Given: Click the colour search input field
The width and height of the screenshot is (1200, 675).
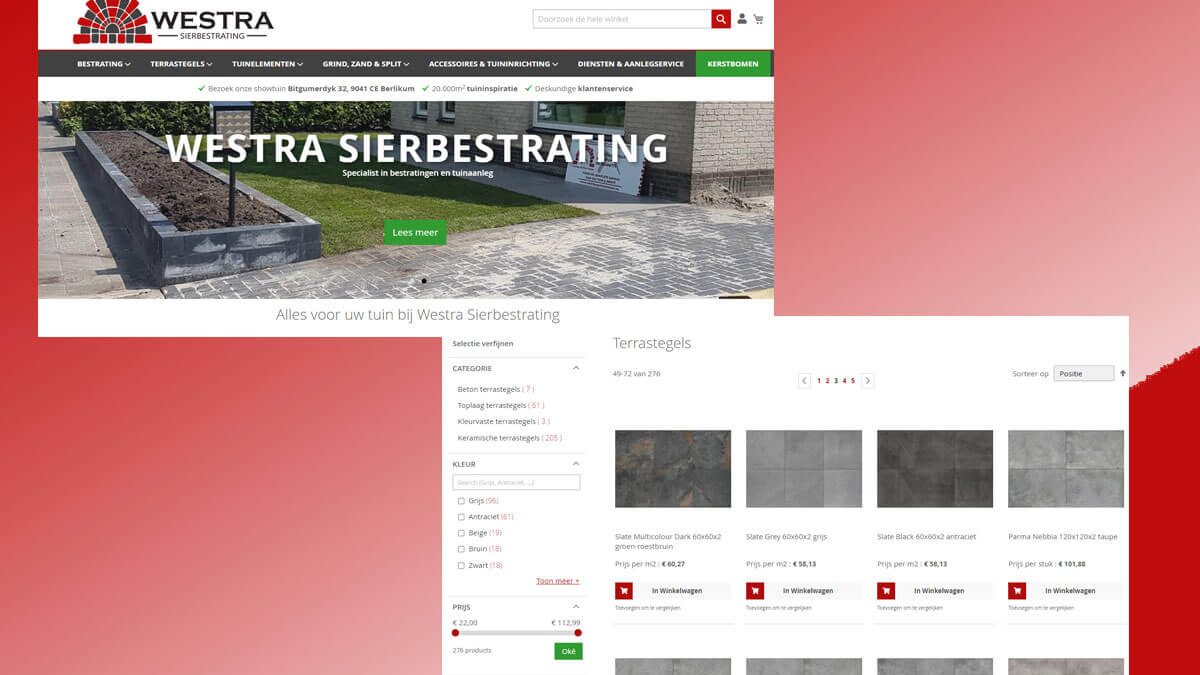Looking at the screenshot, I should (x=516, y=482).
